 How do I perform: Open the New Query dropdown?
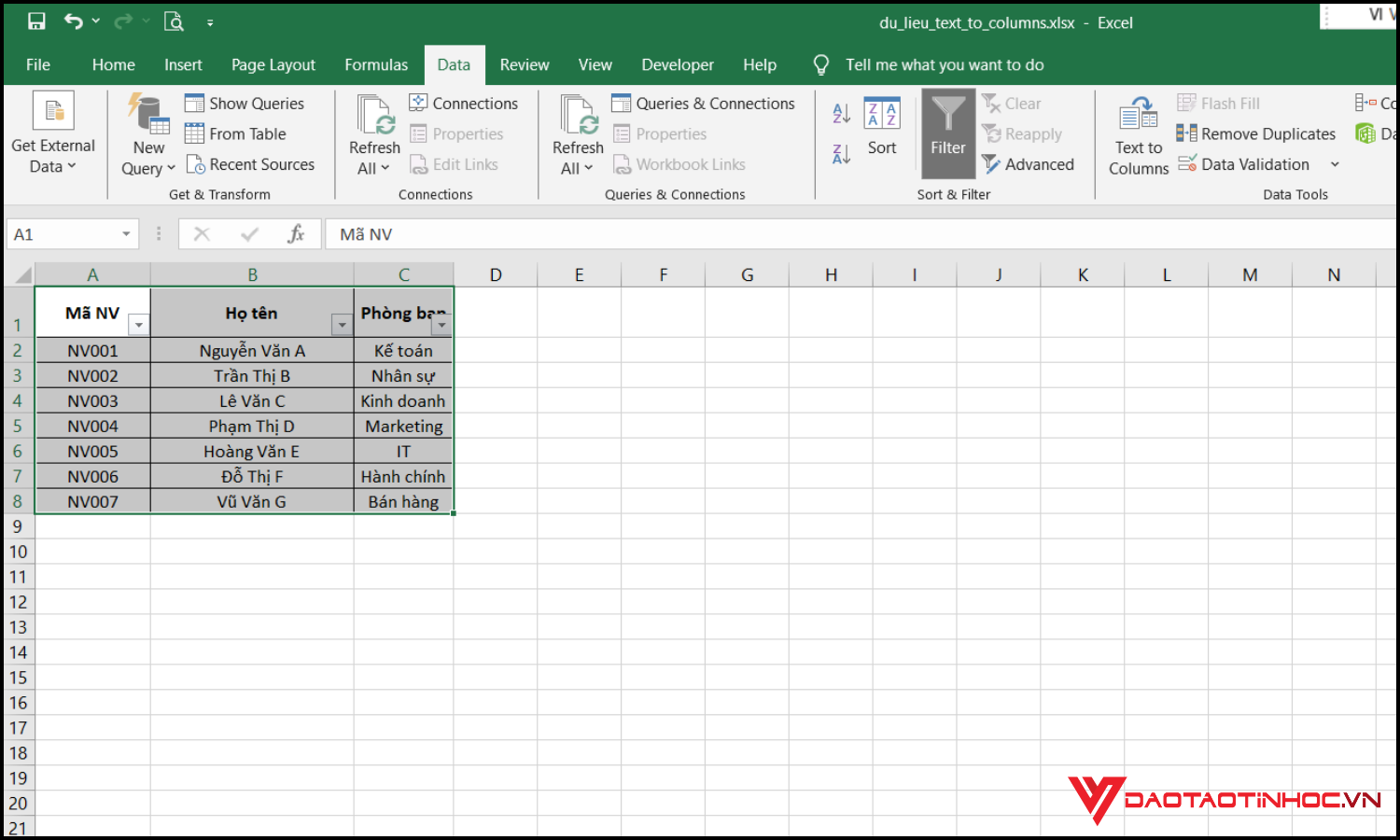[x=148, y=135]
